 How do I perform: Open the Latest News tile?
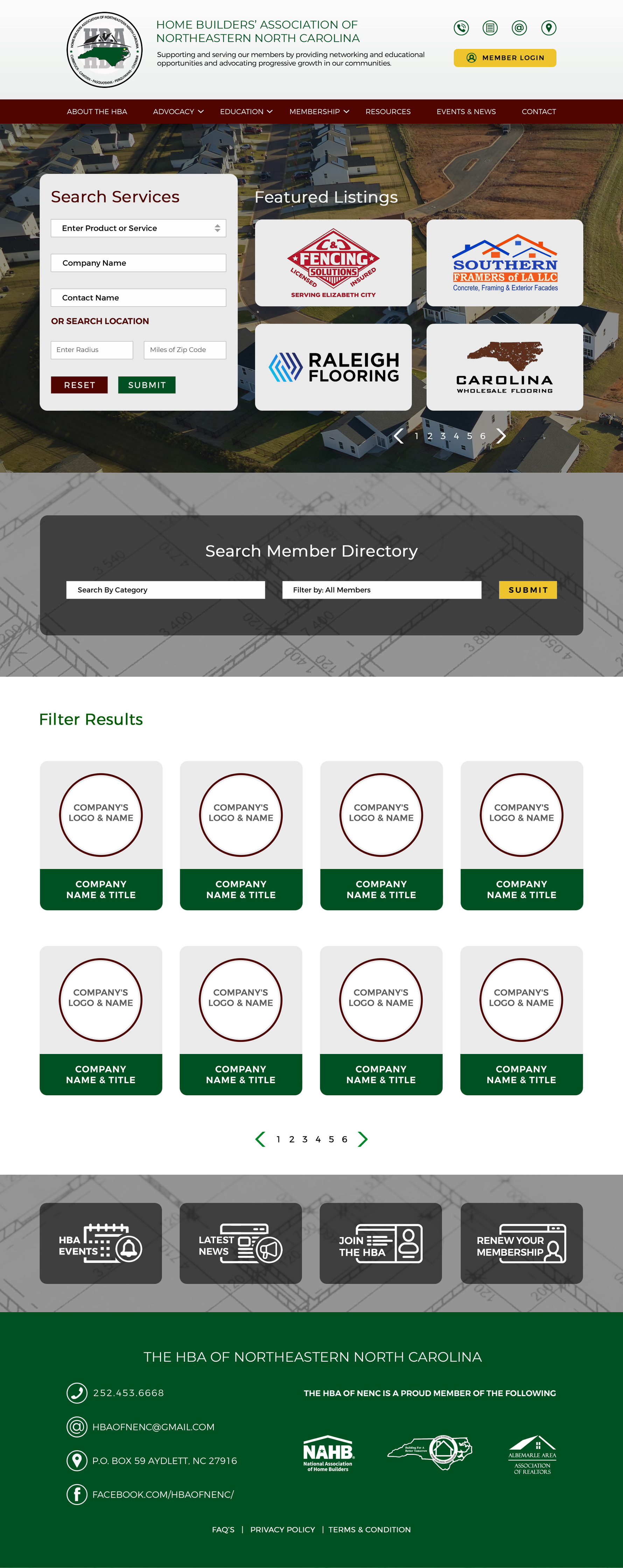click(240, 1243)
